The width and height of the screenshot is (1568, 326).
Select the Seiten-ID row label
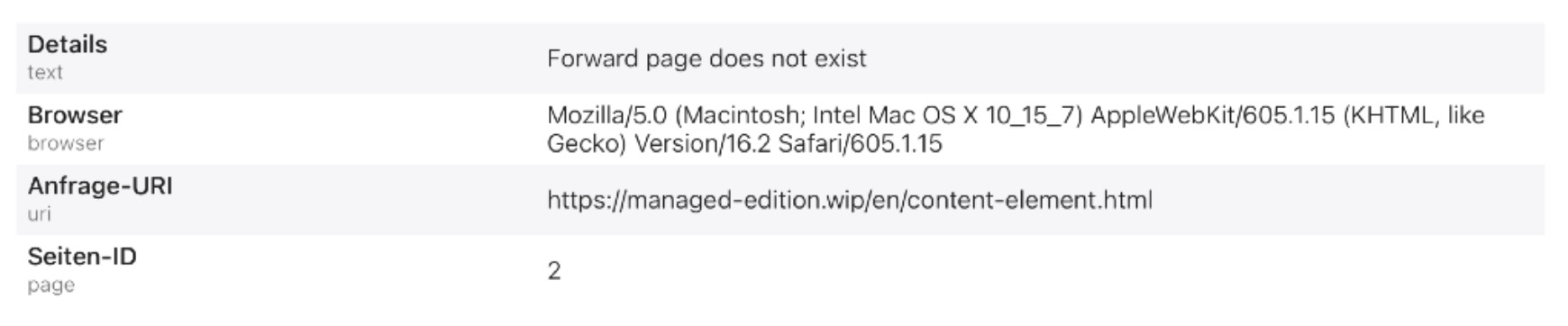pyautogui.click(x=82, y=257)
